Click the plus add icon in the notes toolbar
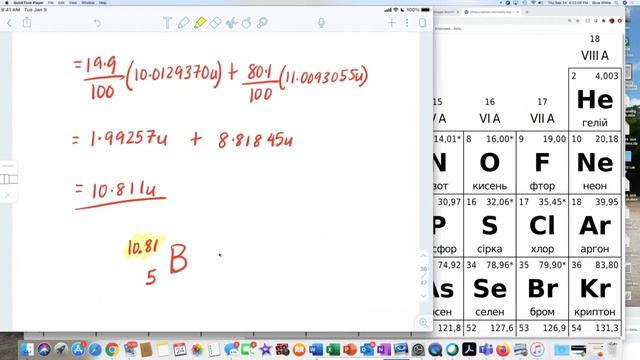This screenshot has width=640, height=360. coord(392,23)
